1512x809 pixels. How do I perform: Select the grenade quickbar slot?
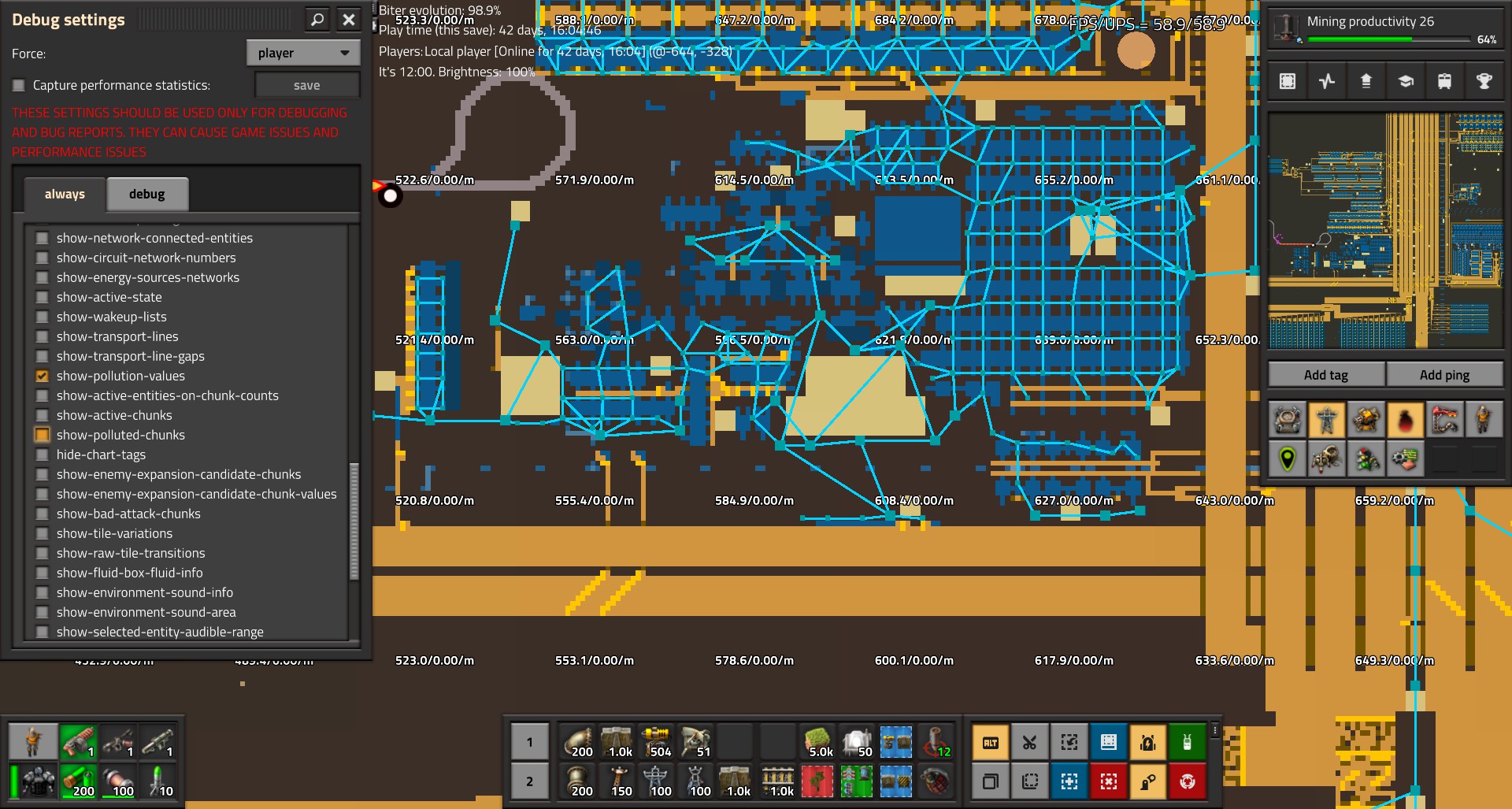(x=936, y=781)
